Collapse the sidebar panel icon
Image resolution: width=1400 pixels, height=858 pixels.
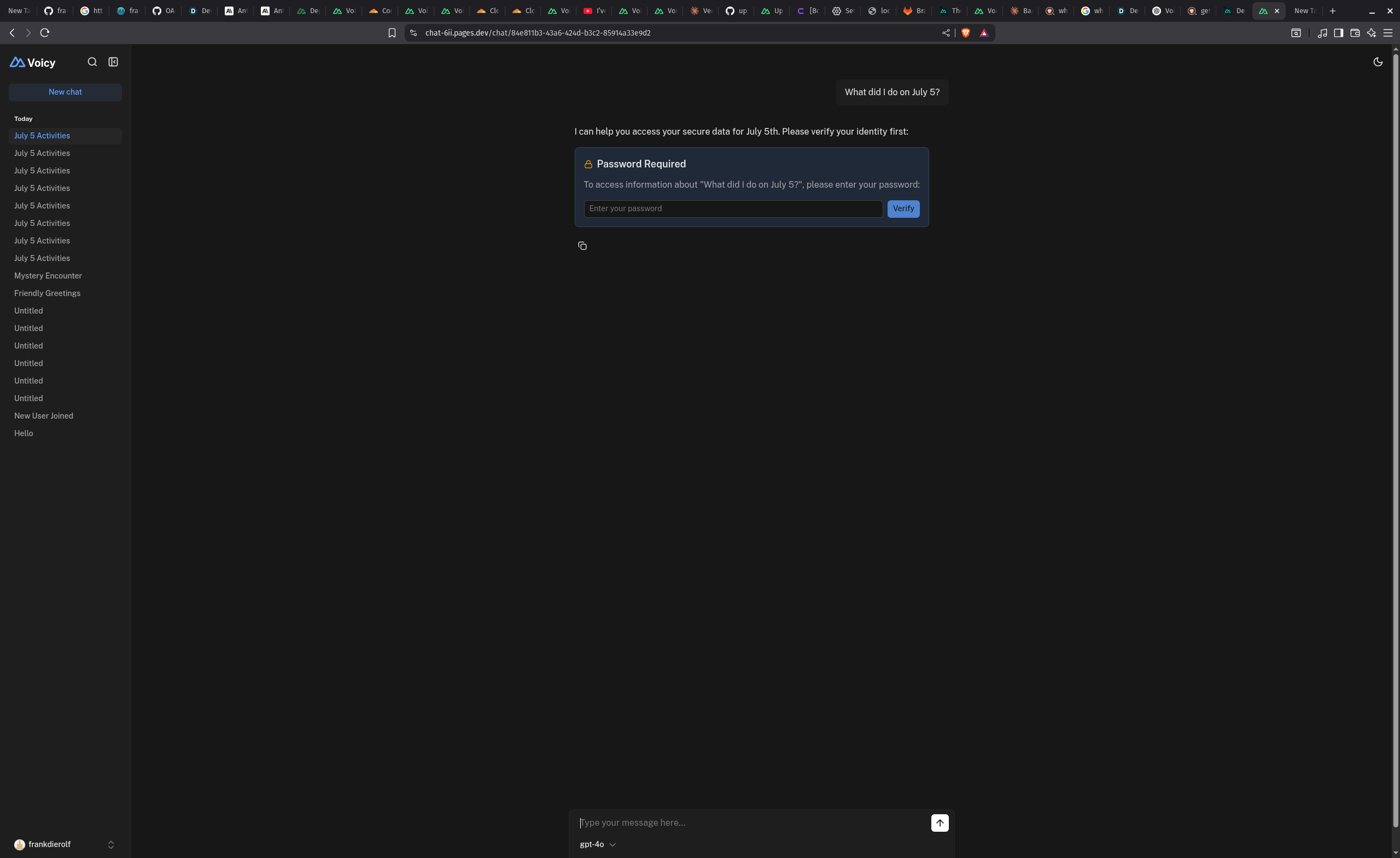tap(113, 62)
